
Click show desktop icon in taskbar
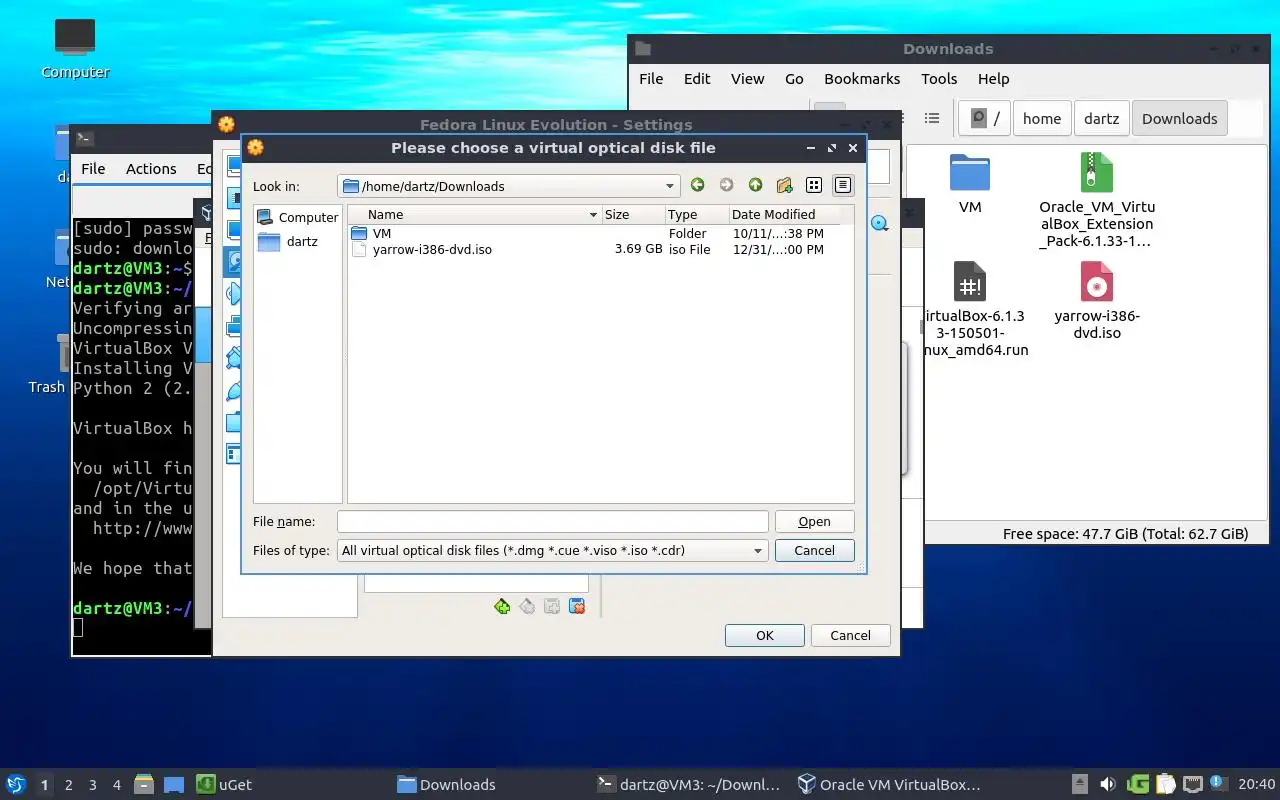174,785
